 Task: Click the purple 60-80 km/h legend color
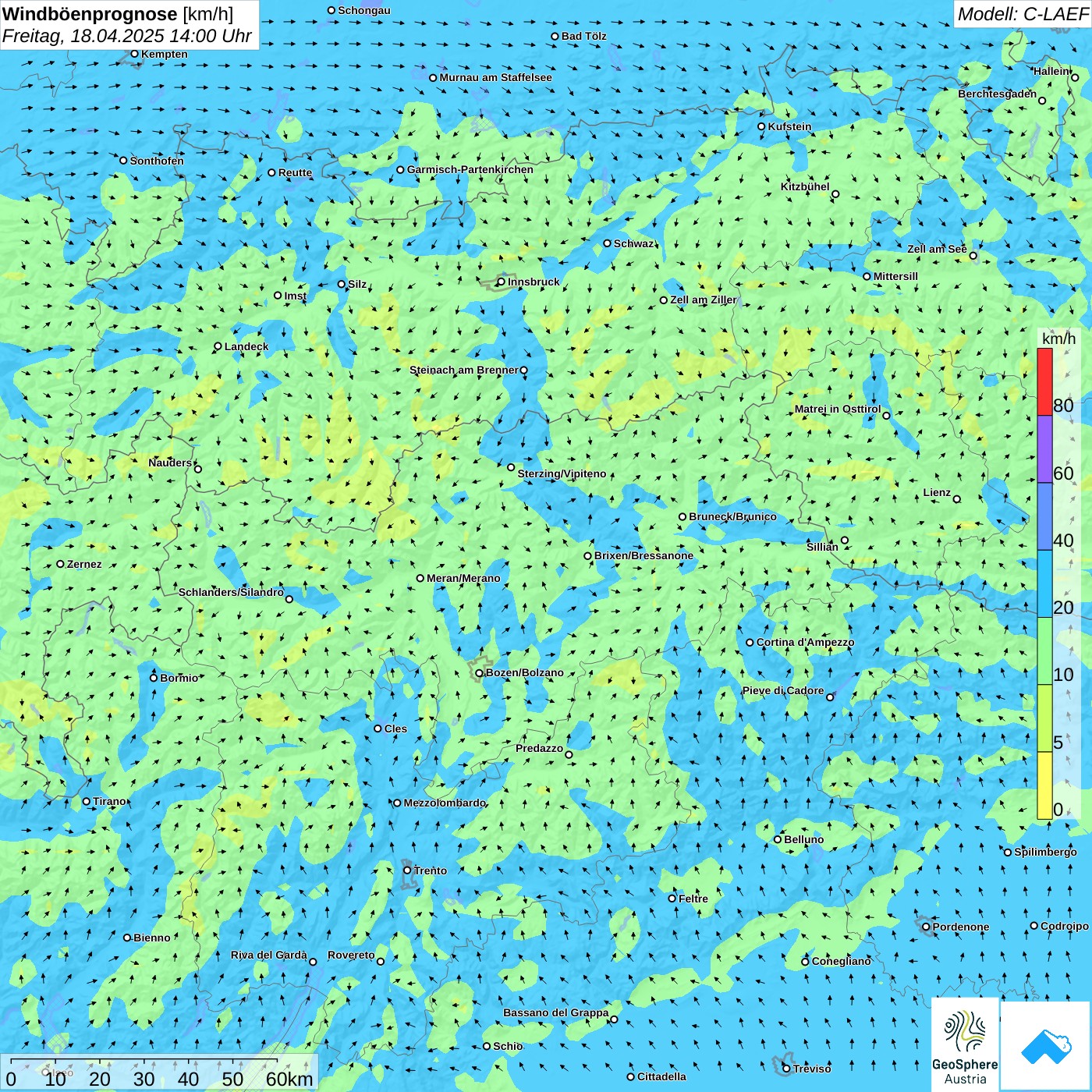[1044, 449]
